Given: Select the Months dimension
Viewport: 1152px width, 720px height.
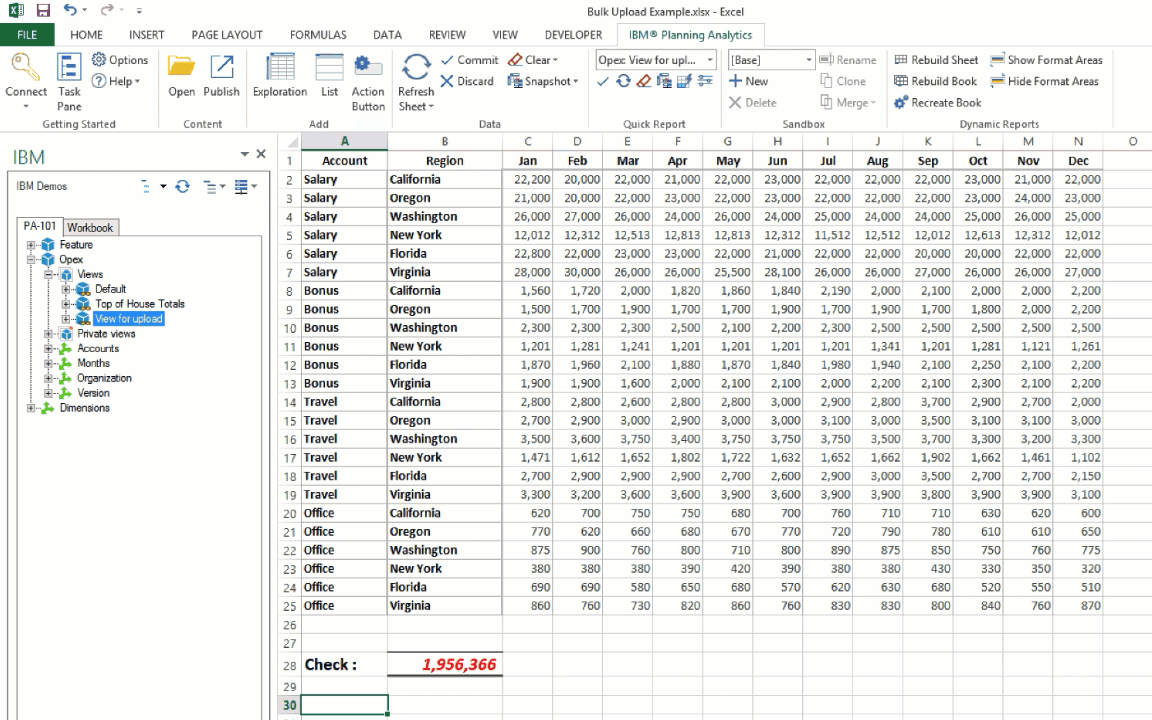Looking at the screenshot, I should tap(93, 363).
